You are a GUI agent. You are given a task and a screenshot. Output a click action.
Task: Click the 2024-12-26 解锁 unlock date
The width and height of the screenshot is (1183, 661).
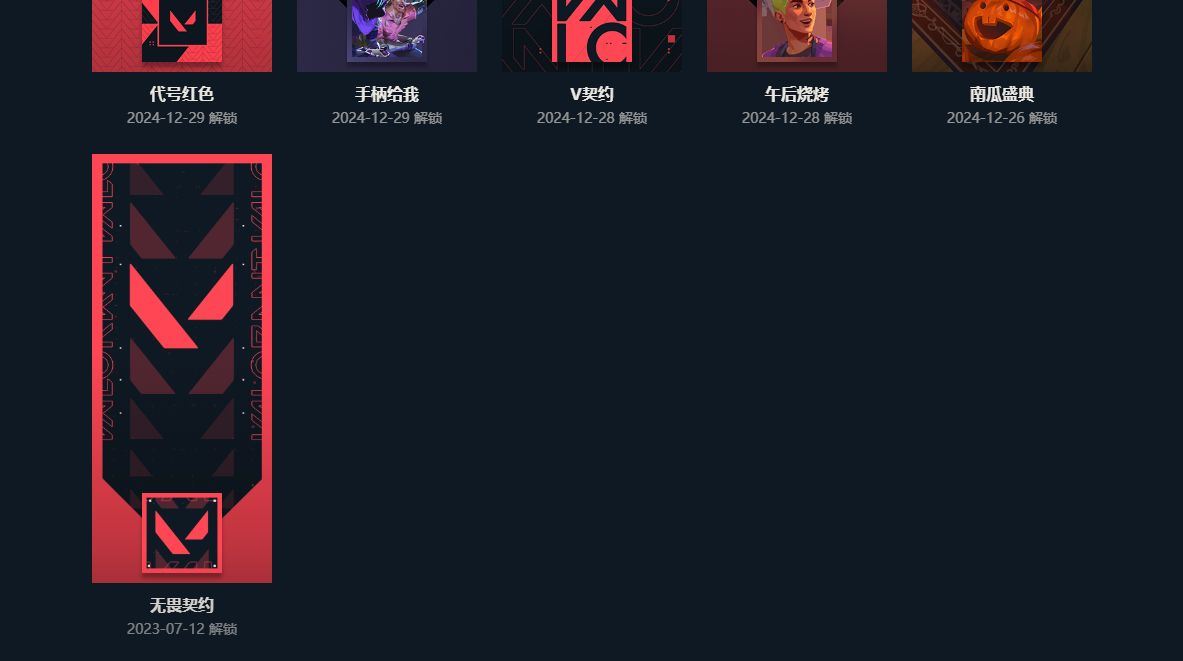pyautogui.click(x=1002, y=118)
